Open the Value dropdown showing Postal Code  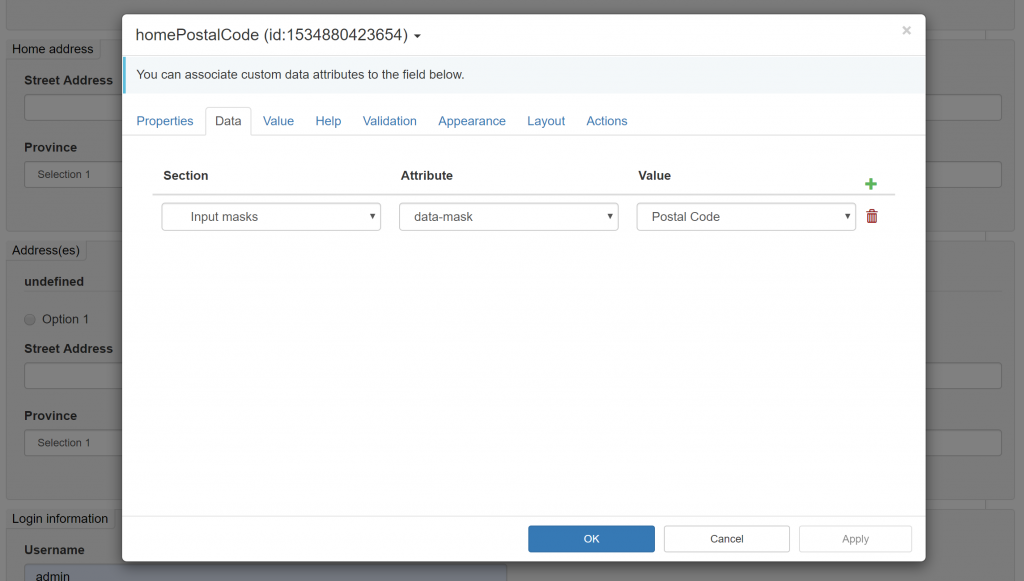[745, 215]
